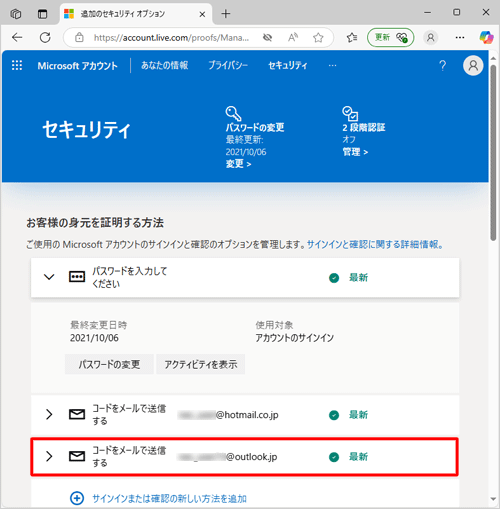The image size is (500, 509).
Task: Go to Microsoft アカウント home
Action: pyautogui.click(x=78, y=66)
